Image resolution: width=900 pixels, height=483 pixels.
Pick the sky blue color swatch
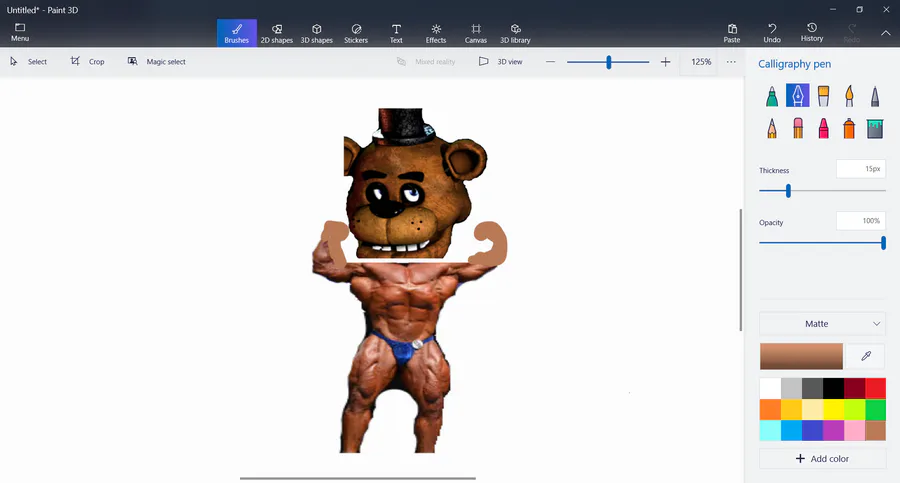pyautogui.click(x=791, y=430)
